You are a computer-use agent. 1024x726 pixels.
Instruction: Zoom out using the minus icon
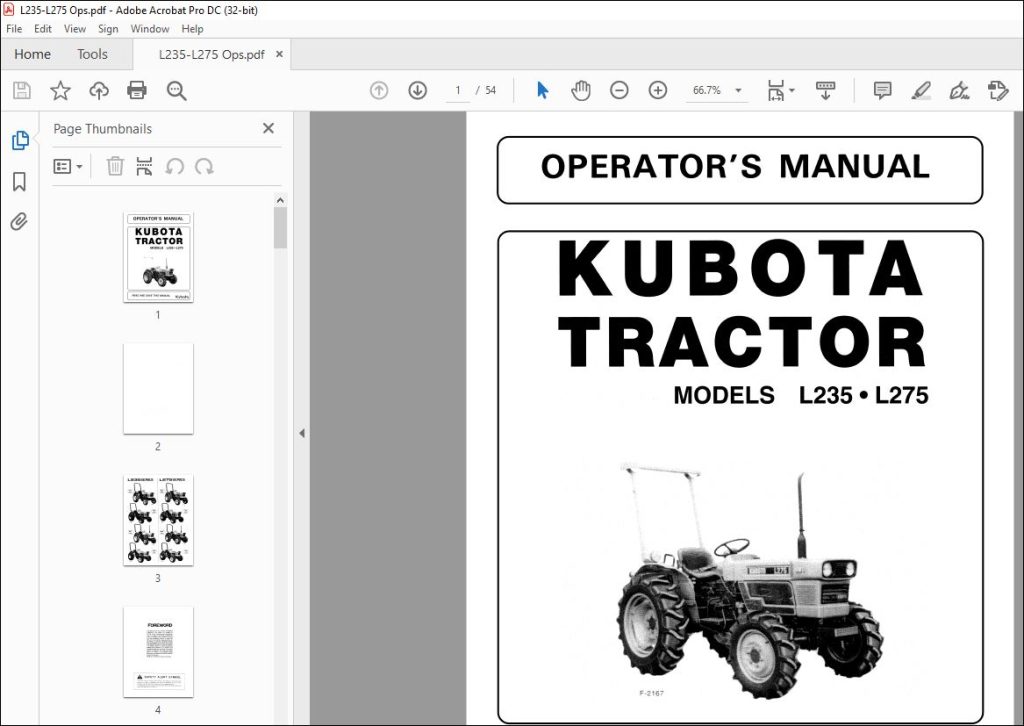(619, 90)
